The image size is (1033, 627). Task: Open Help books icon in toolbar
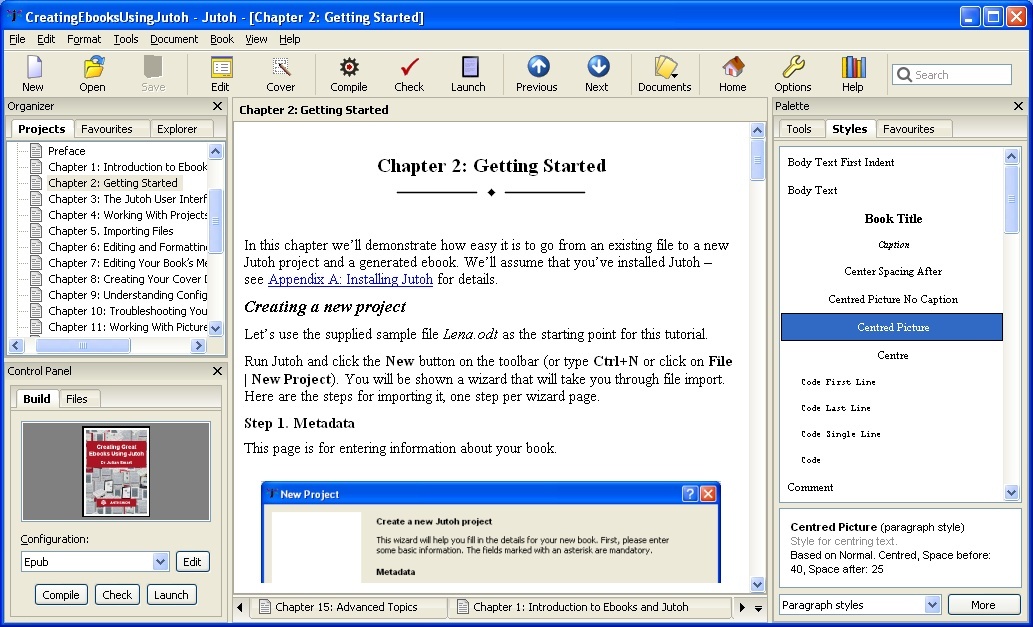pyautogui.click(x=852, y=73)
